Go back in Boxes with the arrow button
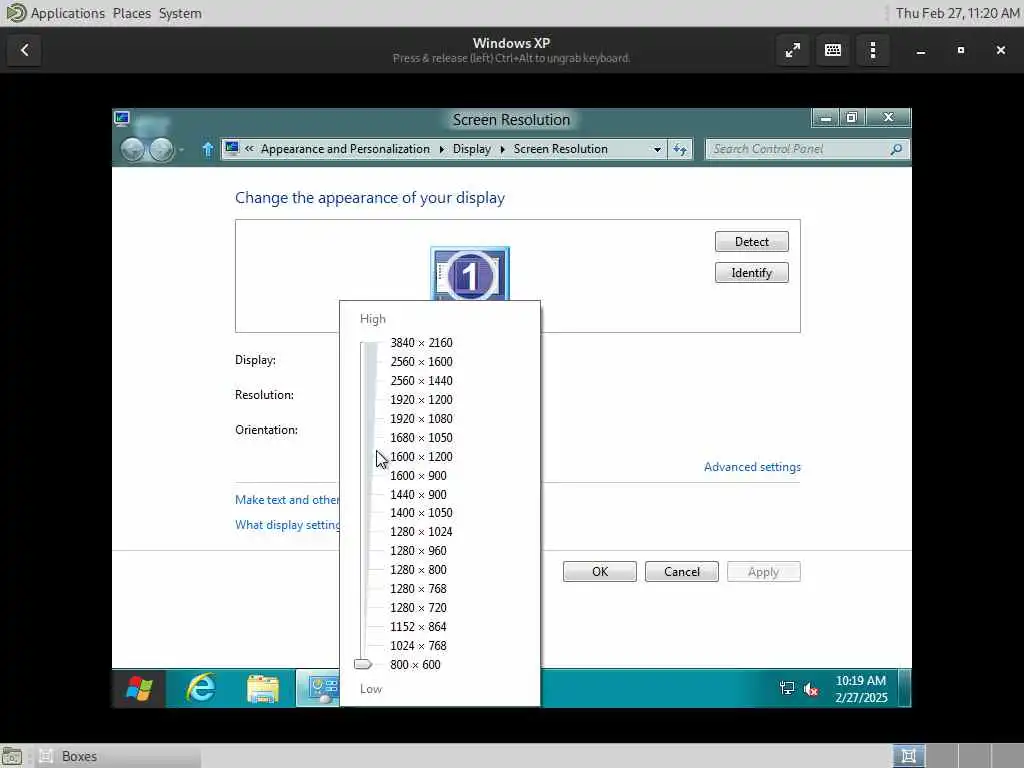This screenshot has width=1024, height=768. [x=25, y=50]
